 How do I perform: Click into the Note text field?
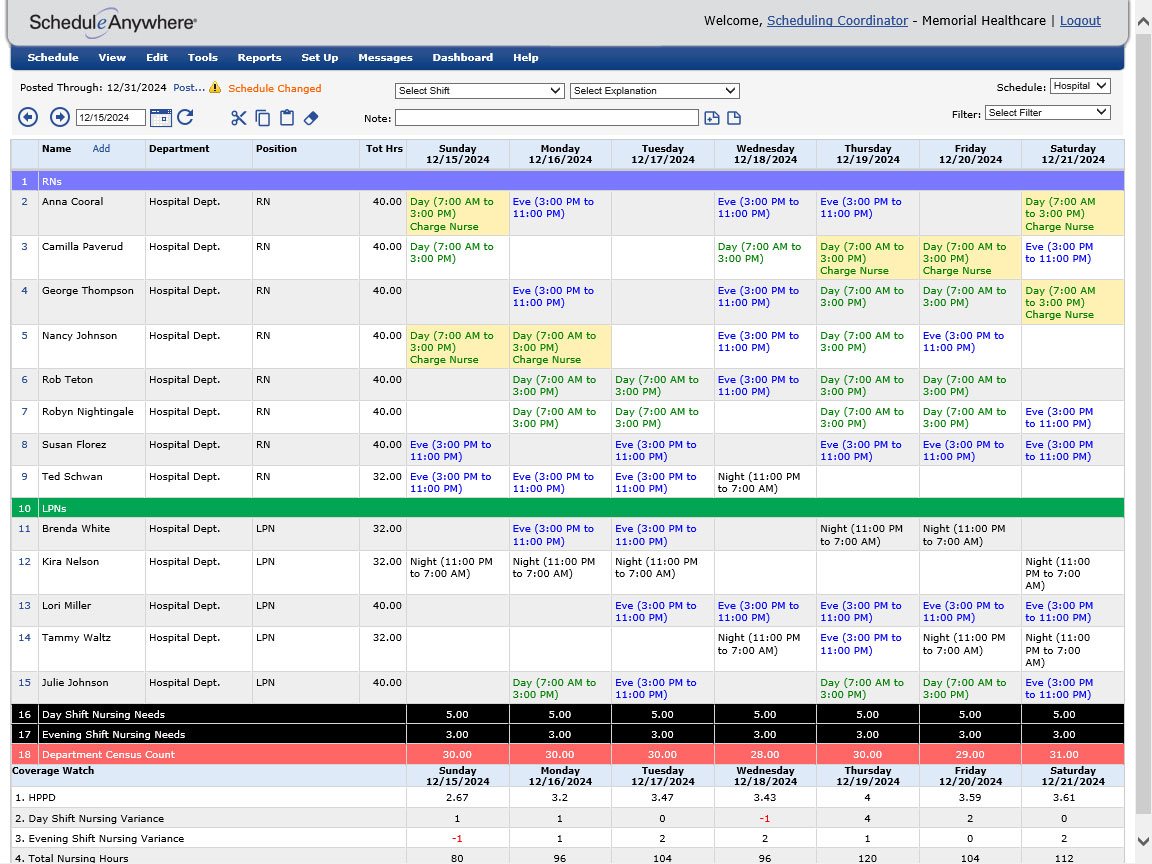[546, 118]
